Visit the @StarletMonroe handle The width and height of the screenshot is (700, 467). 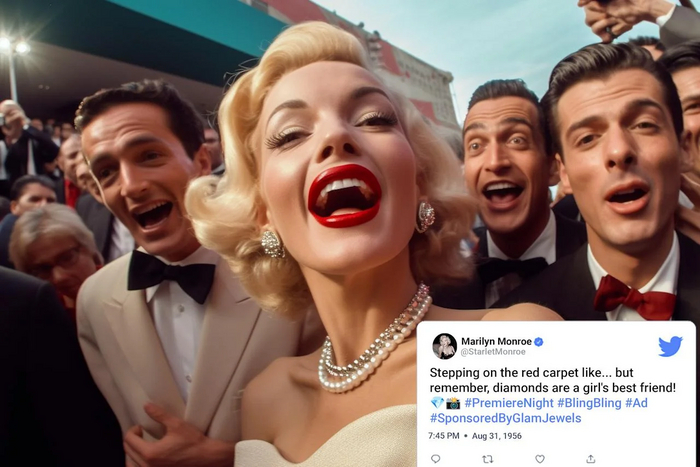[493, 352]
